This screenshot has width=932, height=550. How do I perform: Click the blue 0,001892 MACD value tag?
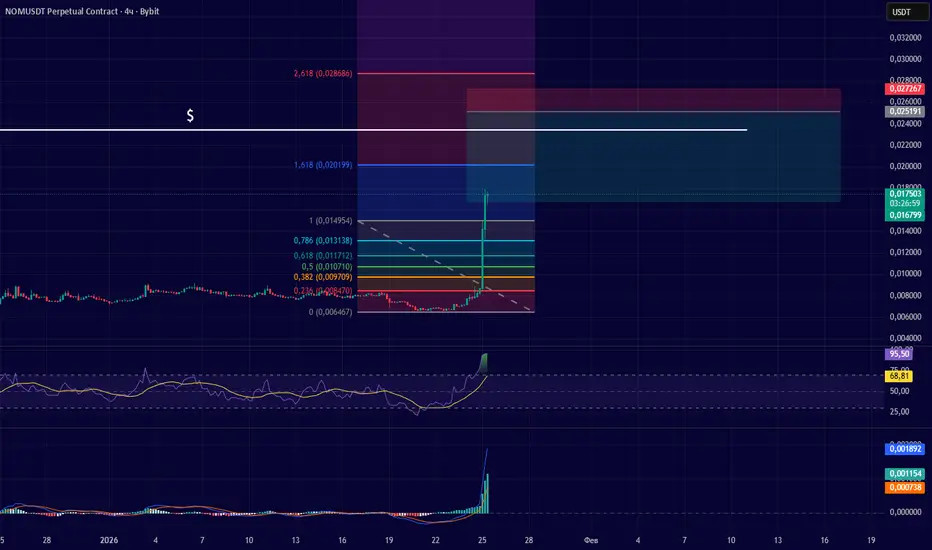pos(905,449)
